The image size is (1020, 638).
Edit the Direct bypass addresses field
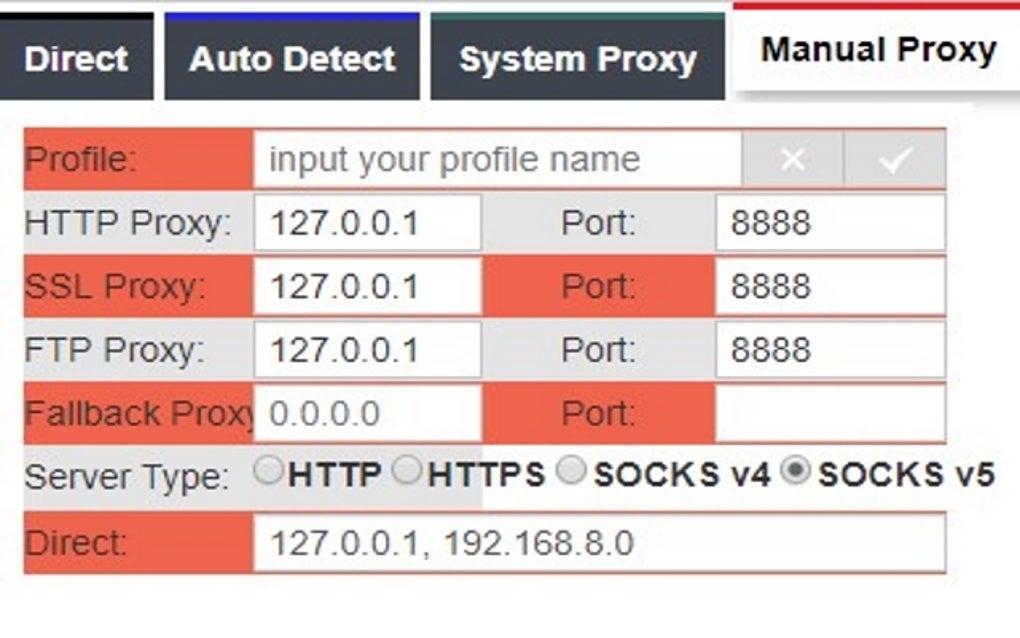[598, 543]
